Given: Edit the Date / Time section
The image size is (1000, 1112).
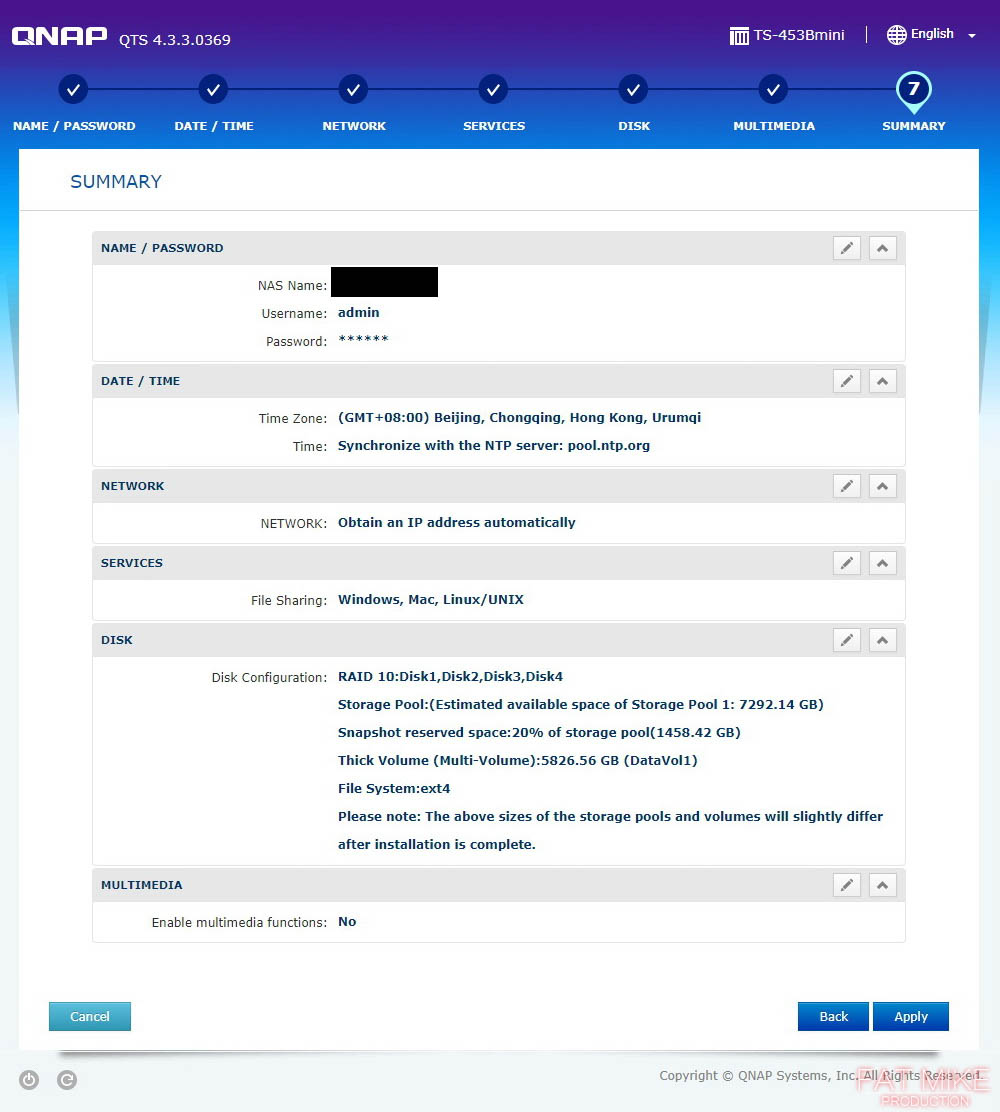Looking at the screenshot, I should [847, 381].
